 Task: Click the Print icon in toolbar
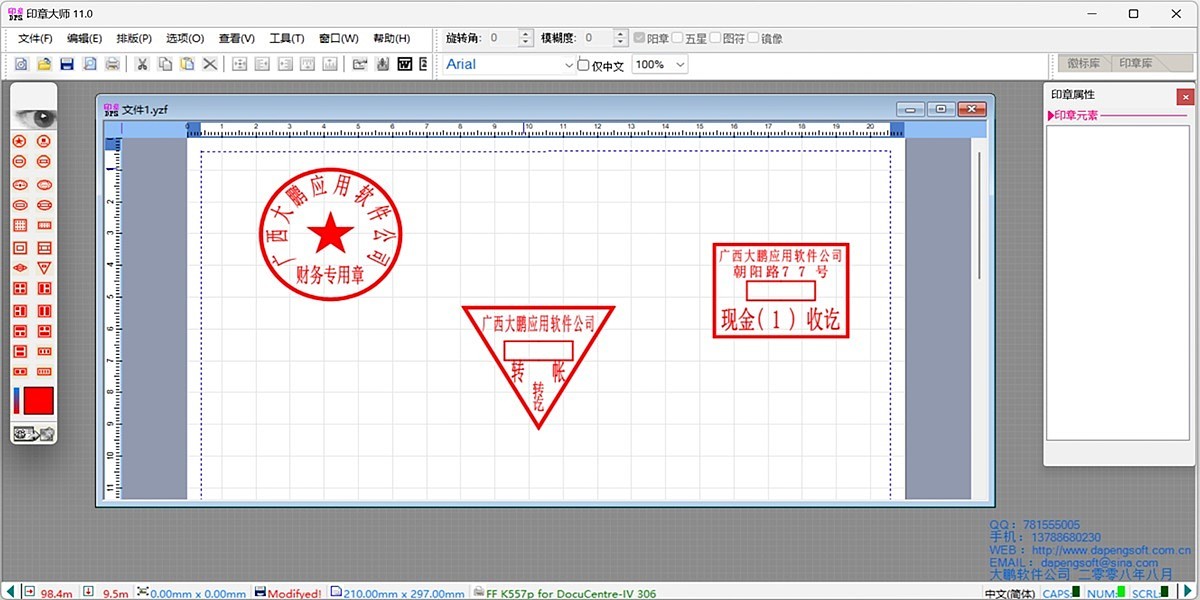point(113,64)
